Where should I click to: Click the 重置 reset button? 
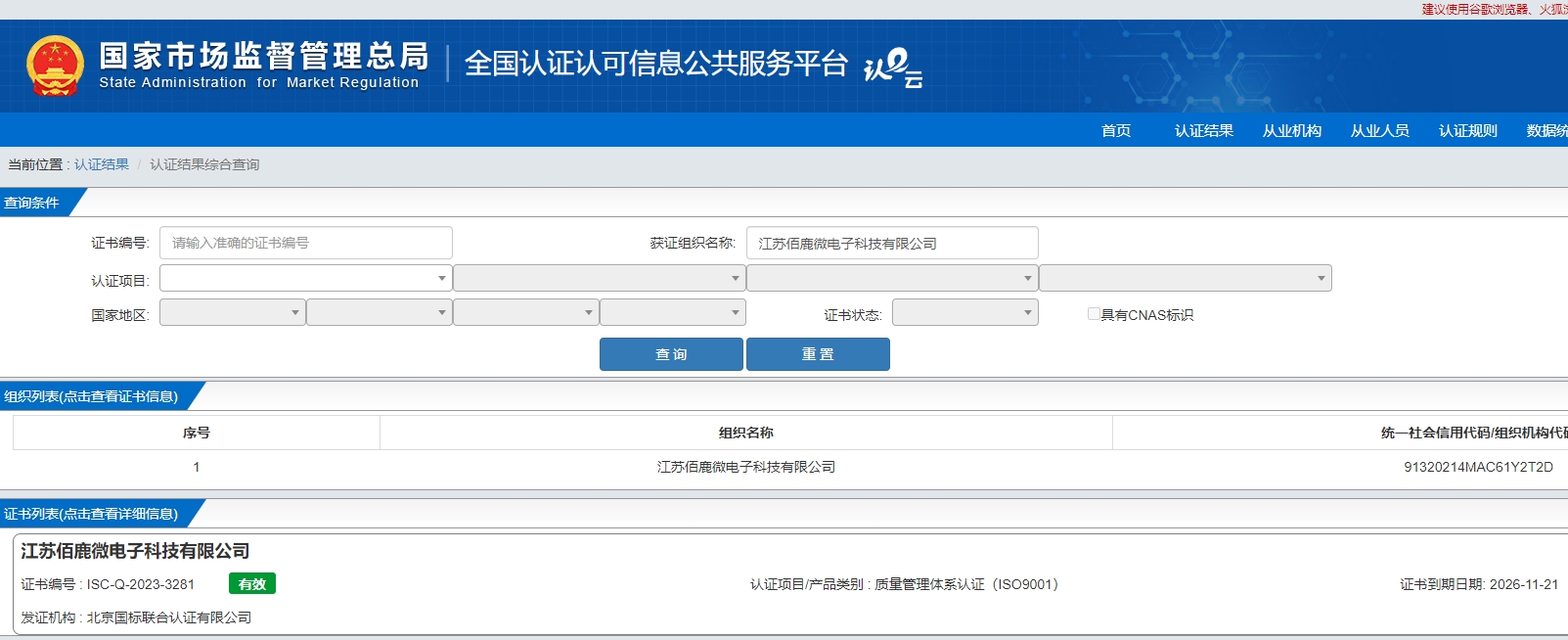click(x=818, y=354)
